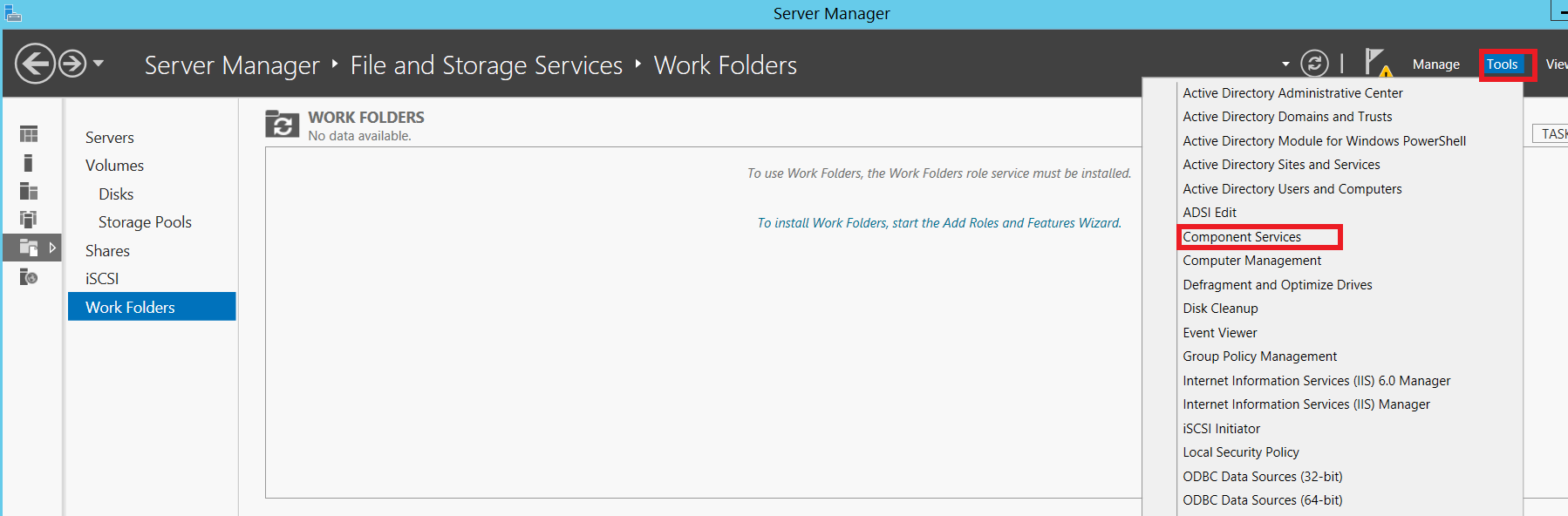Click the All Servers icon in sidebar
The width and height of the screenshot is (1568, 516).
[29, 191]
